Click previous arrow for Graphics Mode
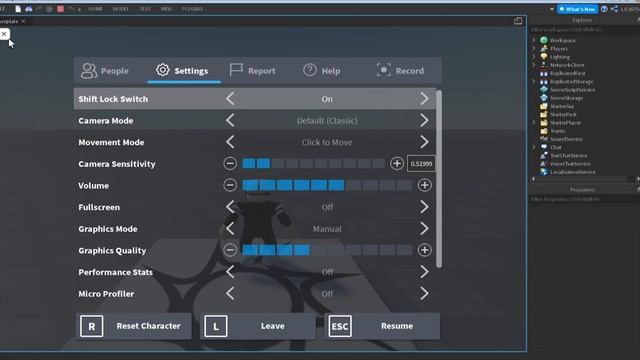Screen dimensions: 640x360 [x=230, y=229]
